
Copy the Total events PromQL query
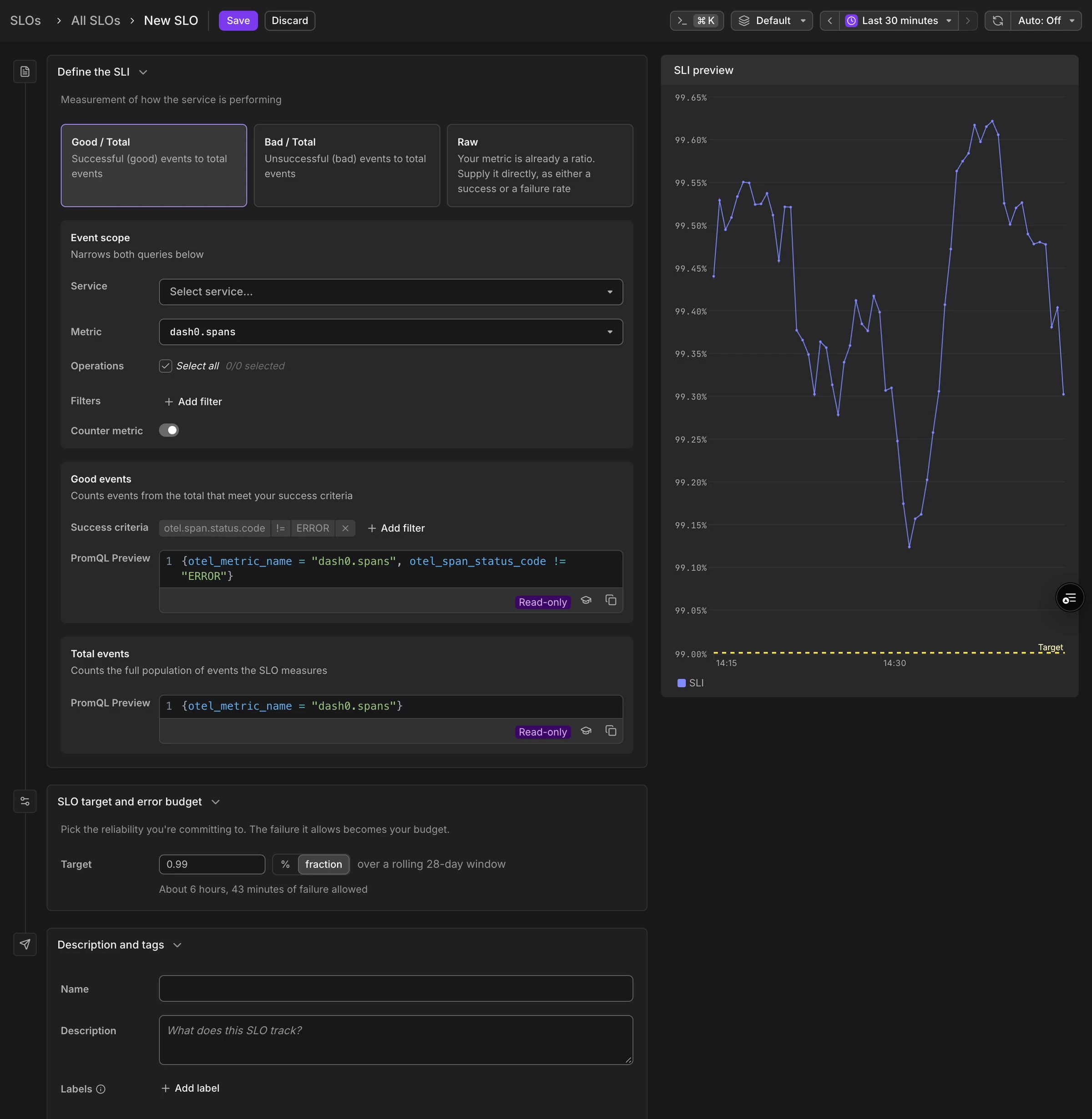[611, 731]
